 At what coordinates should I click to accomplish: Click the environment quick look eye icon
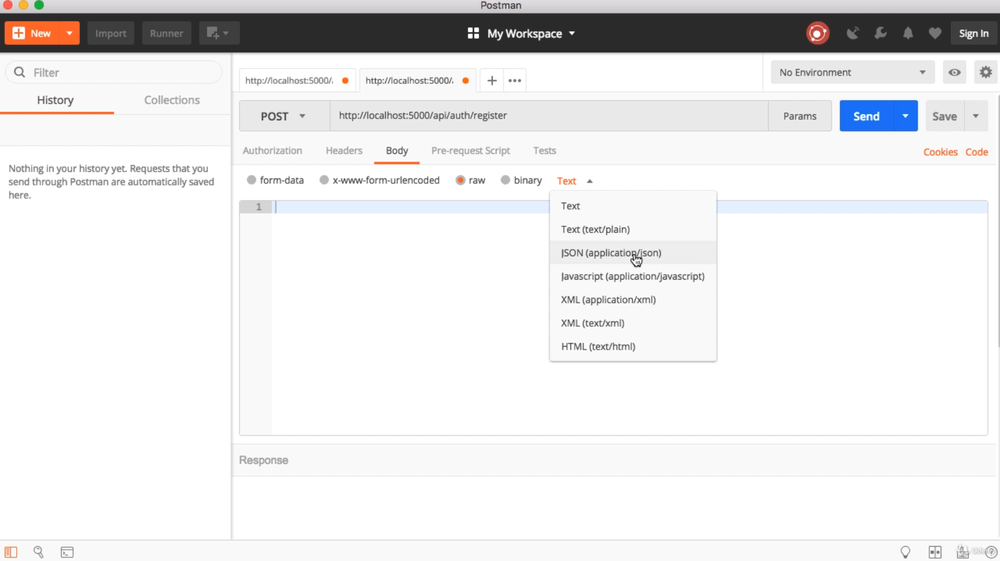(x=955, y=72)
